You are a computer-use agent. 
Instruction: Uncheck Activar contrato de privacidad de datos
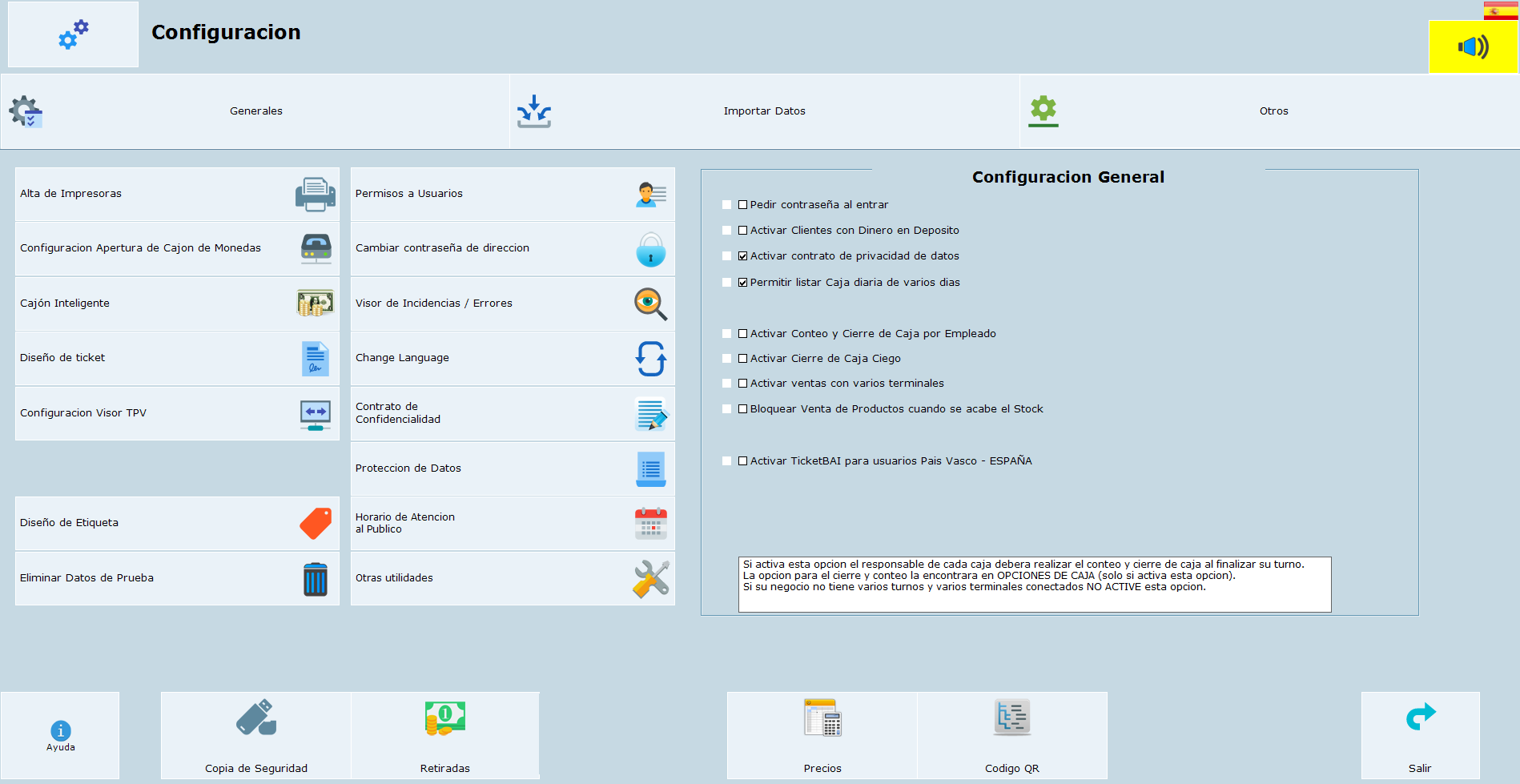pos(743,256)
